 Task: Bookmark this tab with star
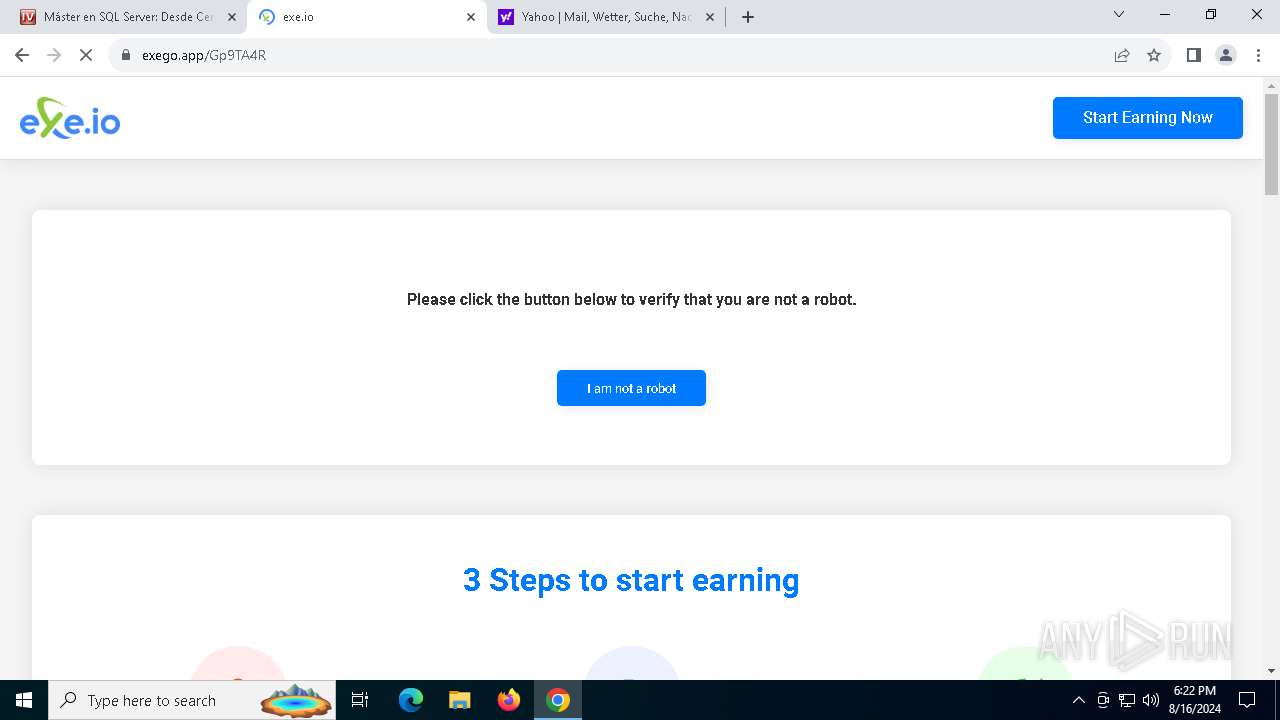pos(1154,55)
